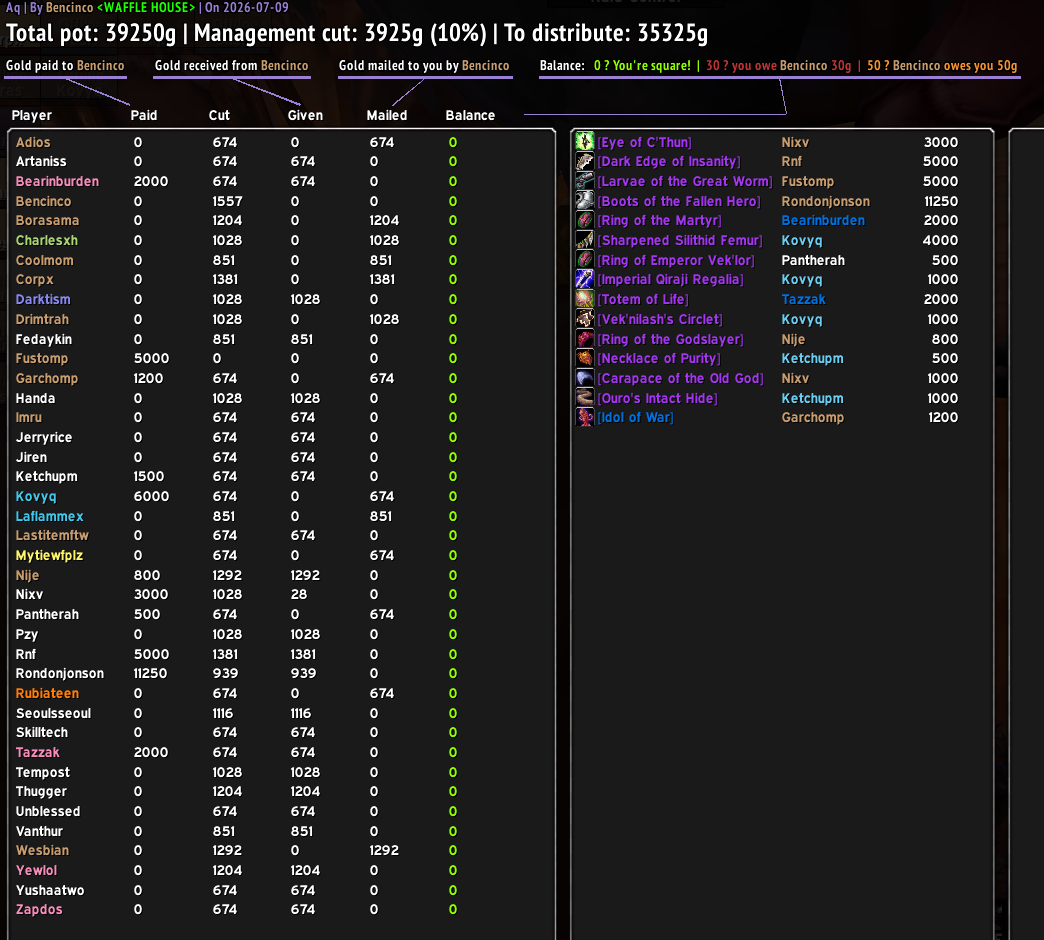This screenshot has height=940, width=1044.
Task: Click the Idol of War icon
Action: tap(585, 417)
